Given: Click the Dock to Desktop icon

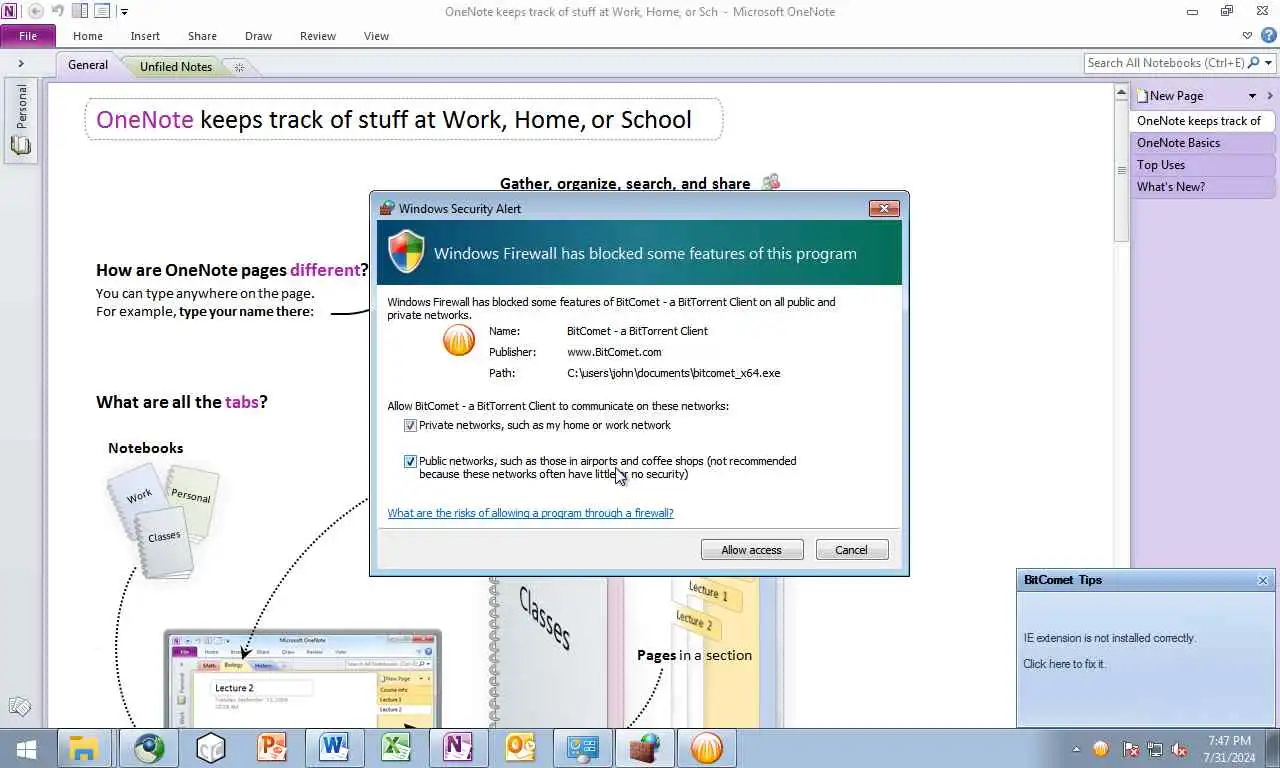Looking at the screenshot, I should 80,11.
